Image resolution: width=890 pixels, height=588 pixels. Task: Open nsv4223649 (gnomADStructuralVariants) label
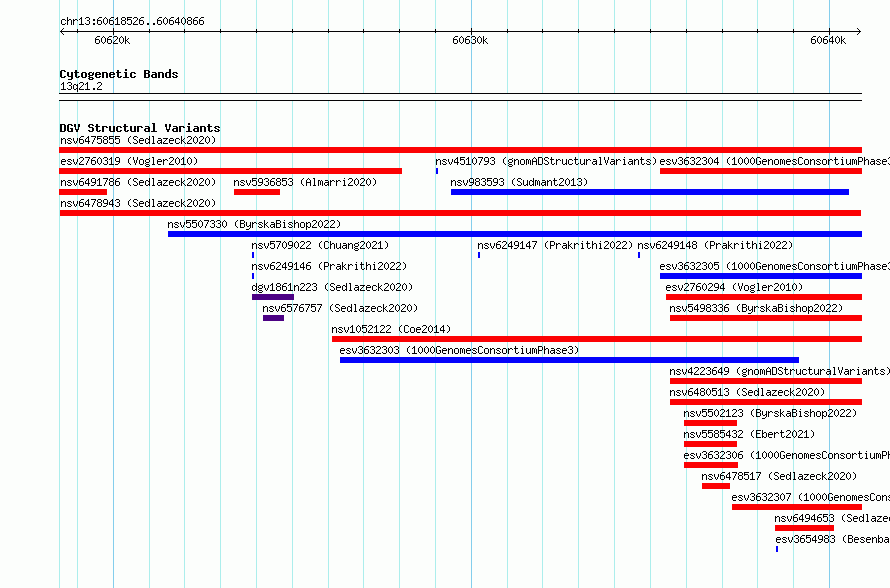779,371
